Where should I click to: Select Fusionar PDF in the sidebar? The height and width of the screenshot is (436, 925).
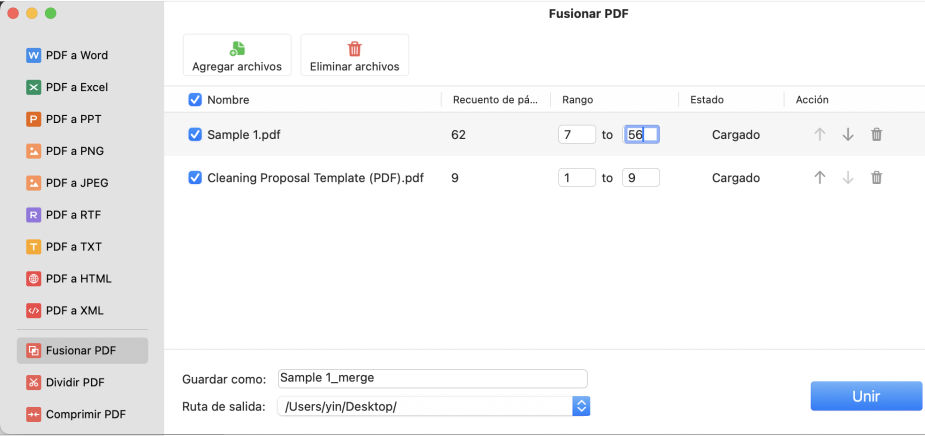pyautogui.click(x=82, y=350)
